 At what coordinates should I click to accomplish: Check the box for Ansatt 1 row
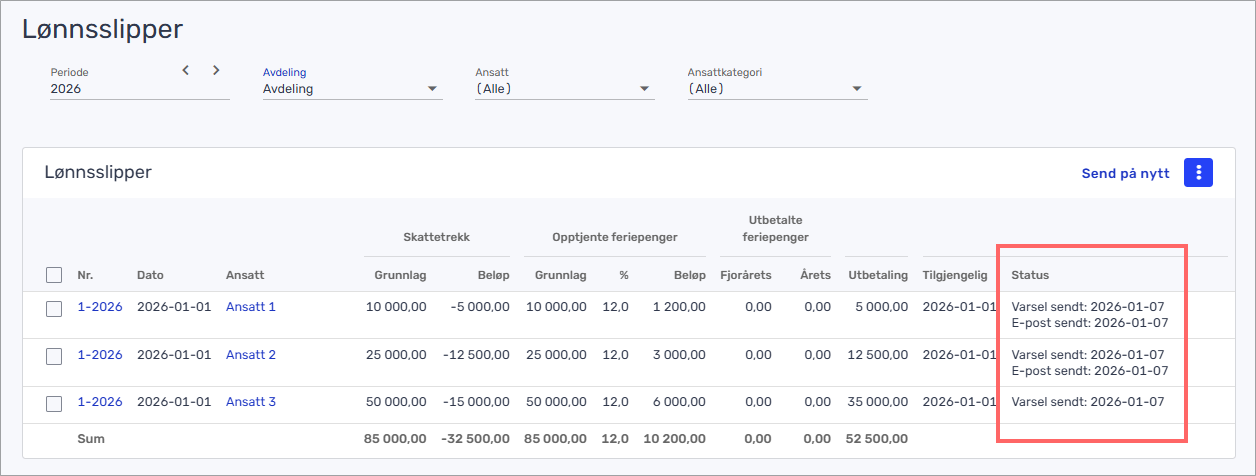[x=54, y=308]
